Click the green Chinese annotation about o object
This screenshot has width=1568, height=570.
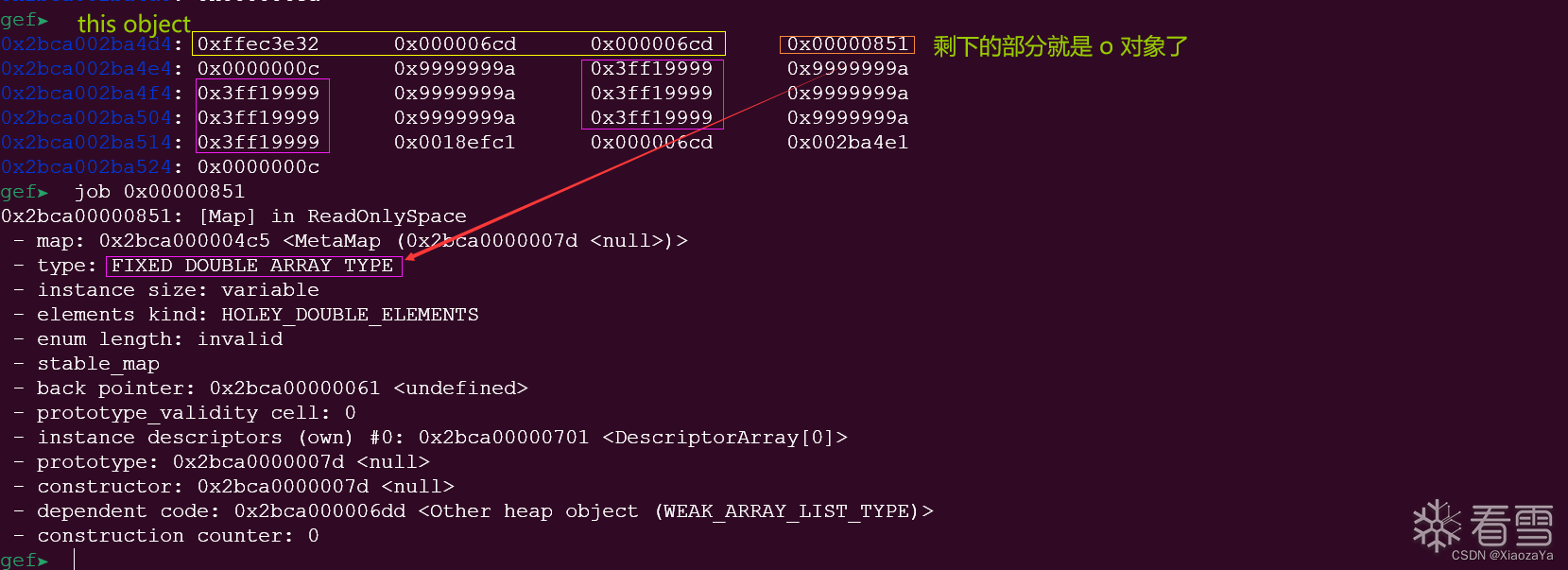click(x=1060, y=45)
